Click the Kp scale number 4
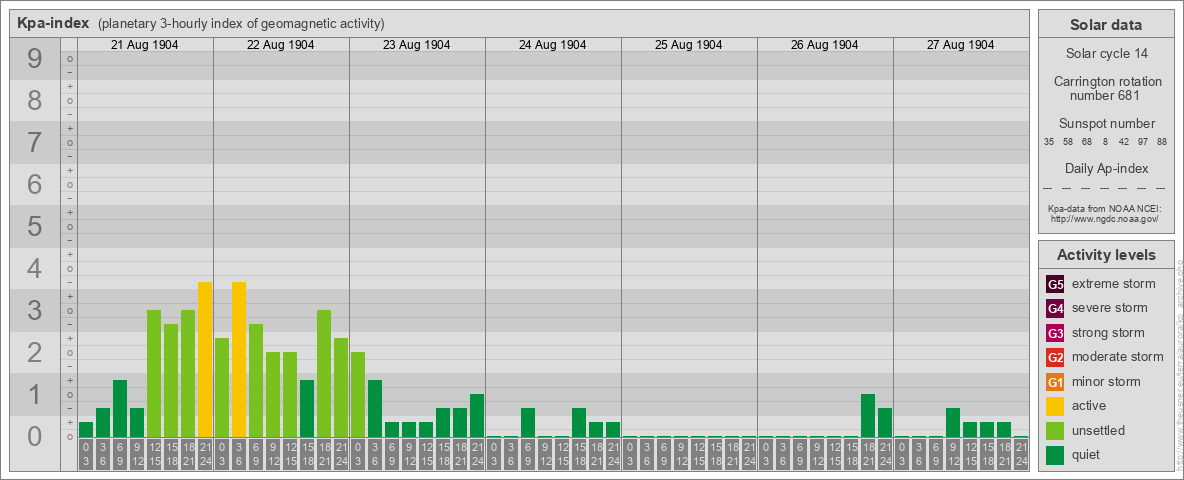The image size is (1184, 480). click(x=35, y=269)
